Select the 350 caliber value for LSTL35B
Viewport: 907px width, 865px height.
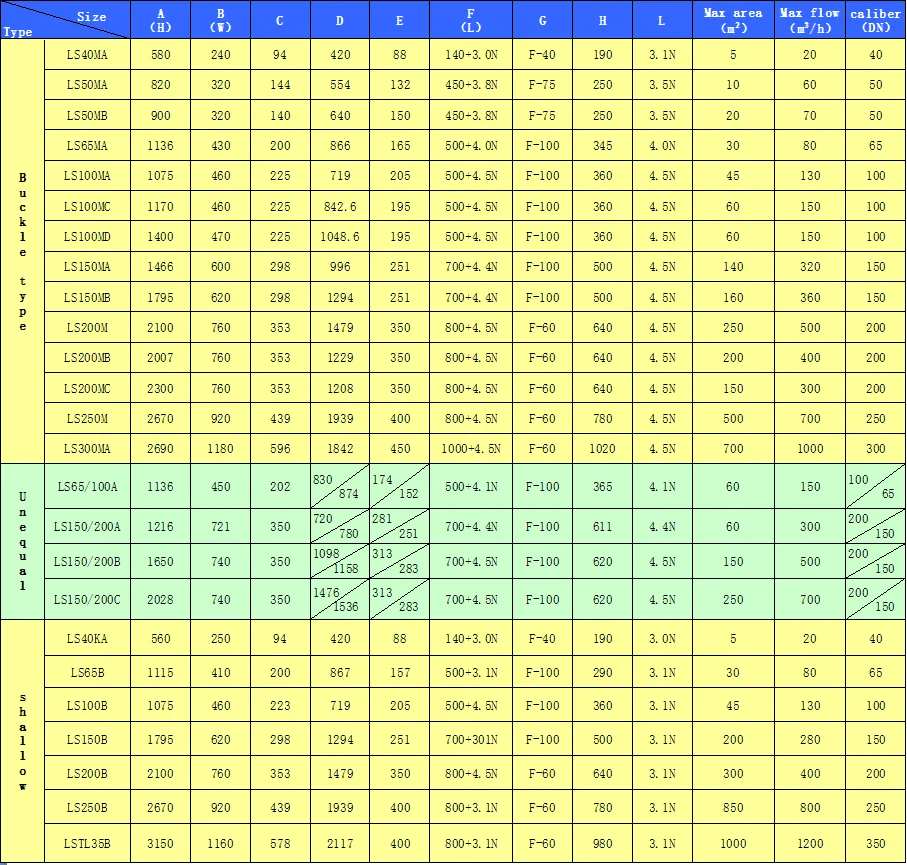[875, 843]
